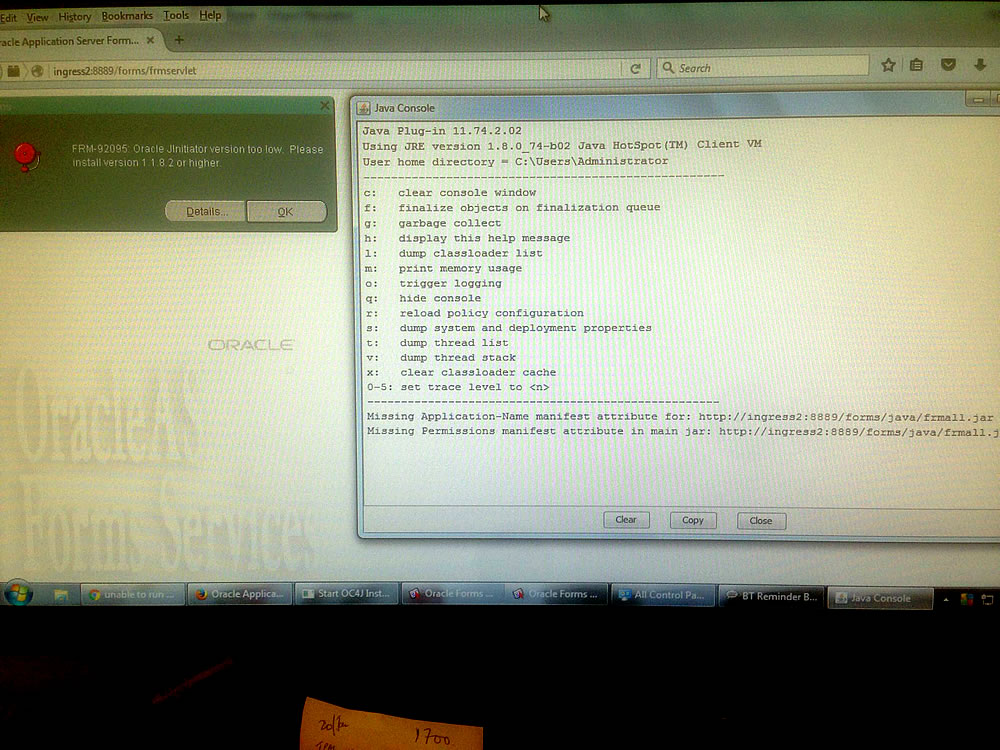Switch to Start OC4J Instance taskbar item
The height and width of the screenshot is (750, 1000).
coord(348,594)
